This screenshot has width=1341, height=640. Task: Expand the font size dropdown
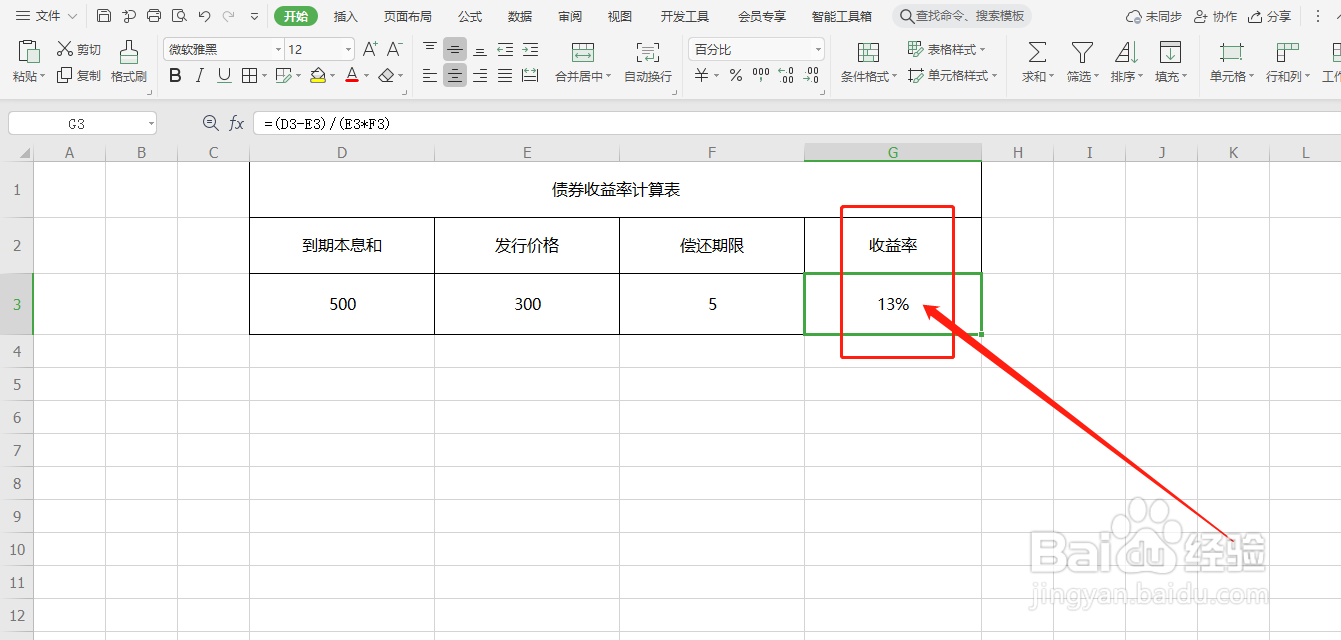tap(346, 48)
